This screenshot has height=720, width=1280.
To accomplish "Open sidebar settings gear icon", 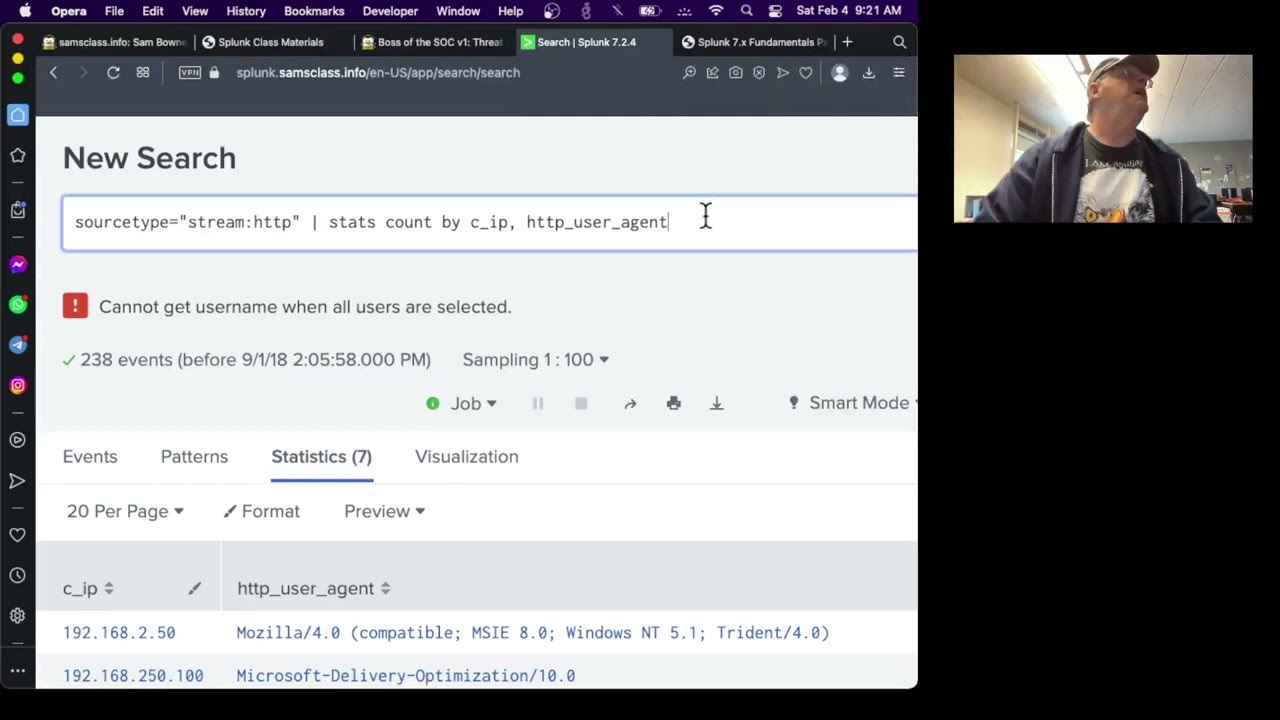I will (x=18, y=616).
